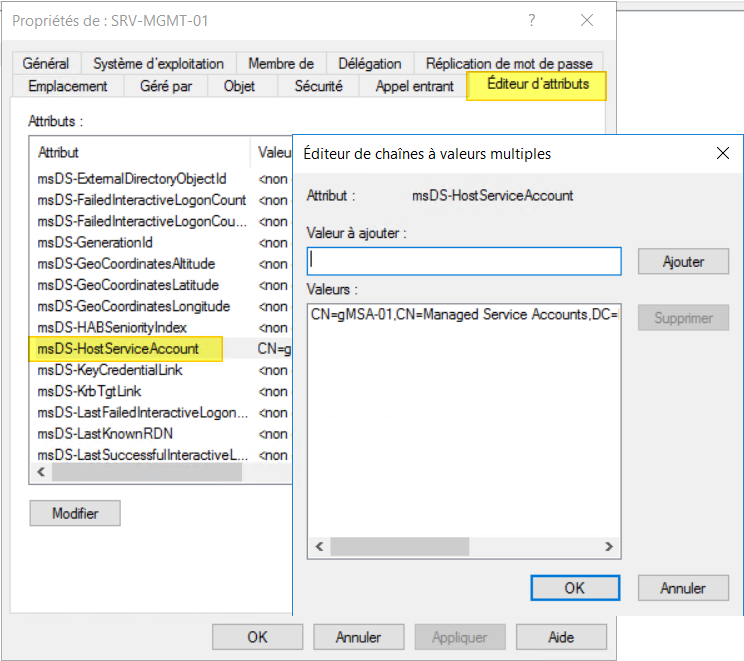The image size is (744, 661).
Task: Select the Membre de tab
Action: click(280, 63)
